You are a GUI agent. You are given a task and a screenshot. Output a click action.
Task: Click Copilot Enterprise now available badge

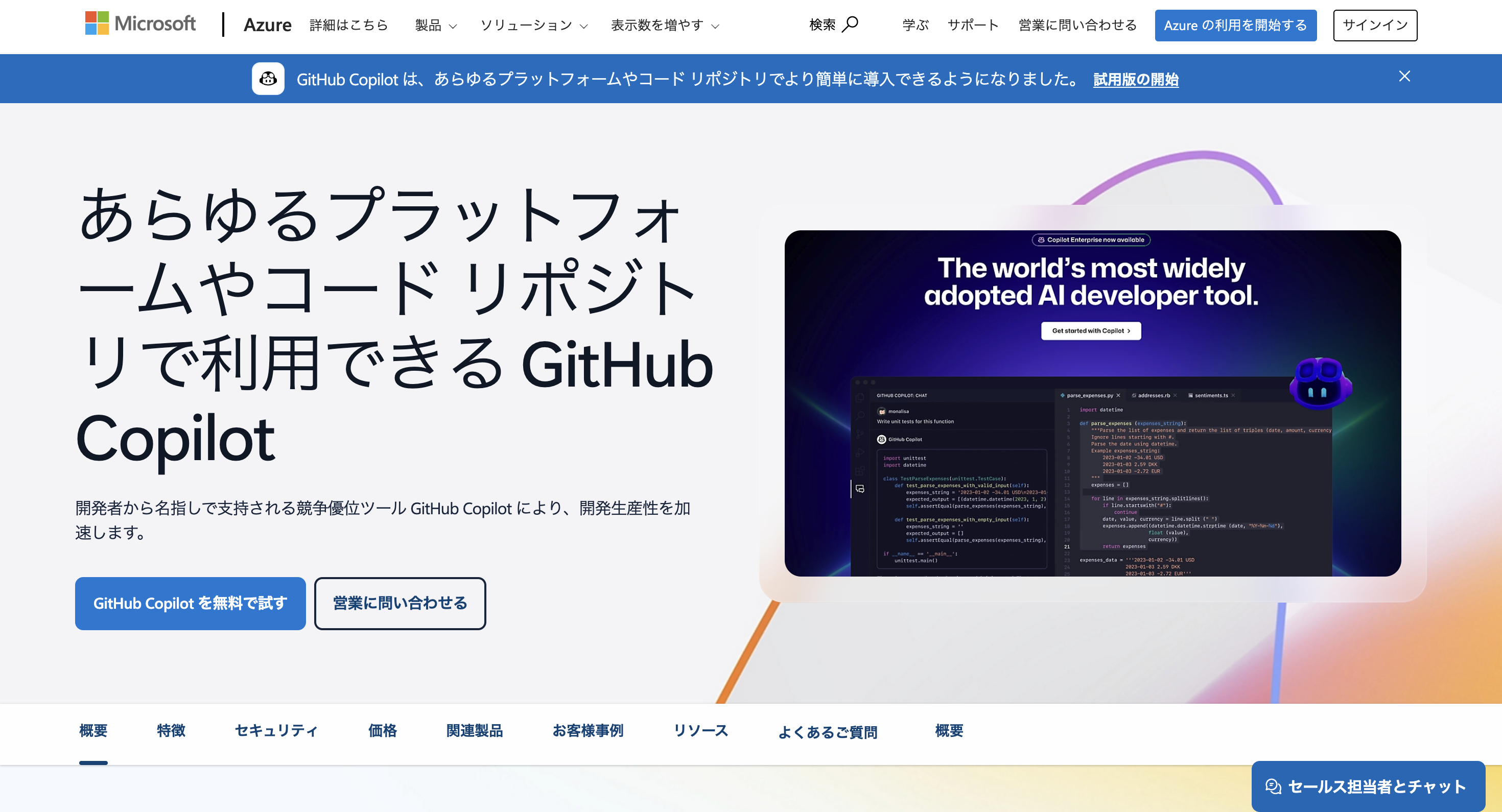[x=1091, y=240]
